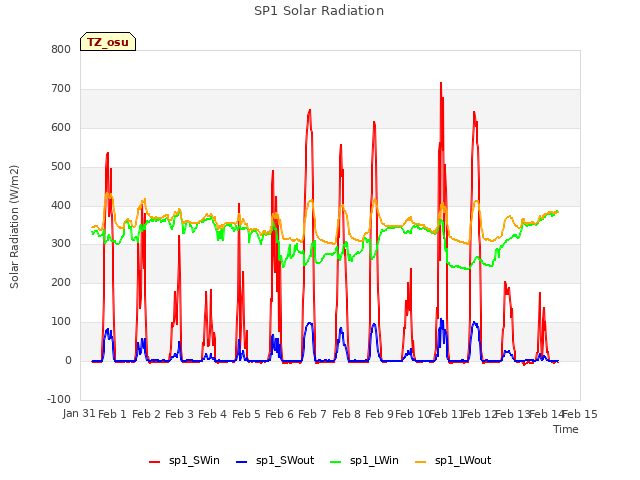Click the Feb 2 x-axis tick label
The image size is (640, 480).
point(146,414)
